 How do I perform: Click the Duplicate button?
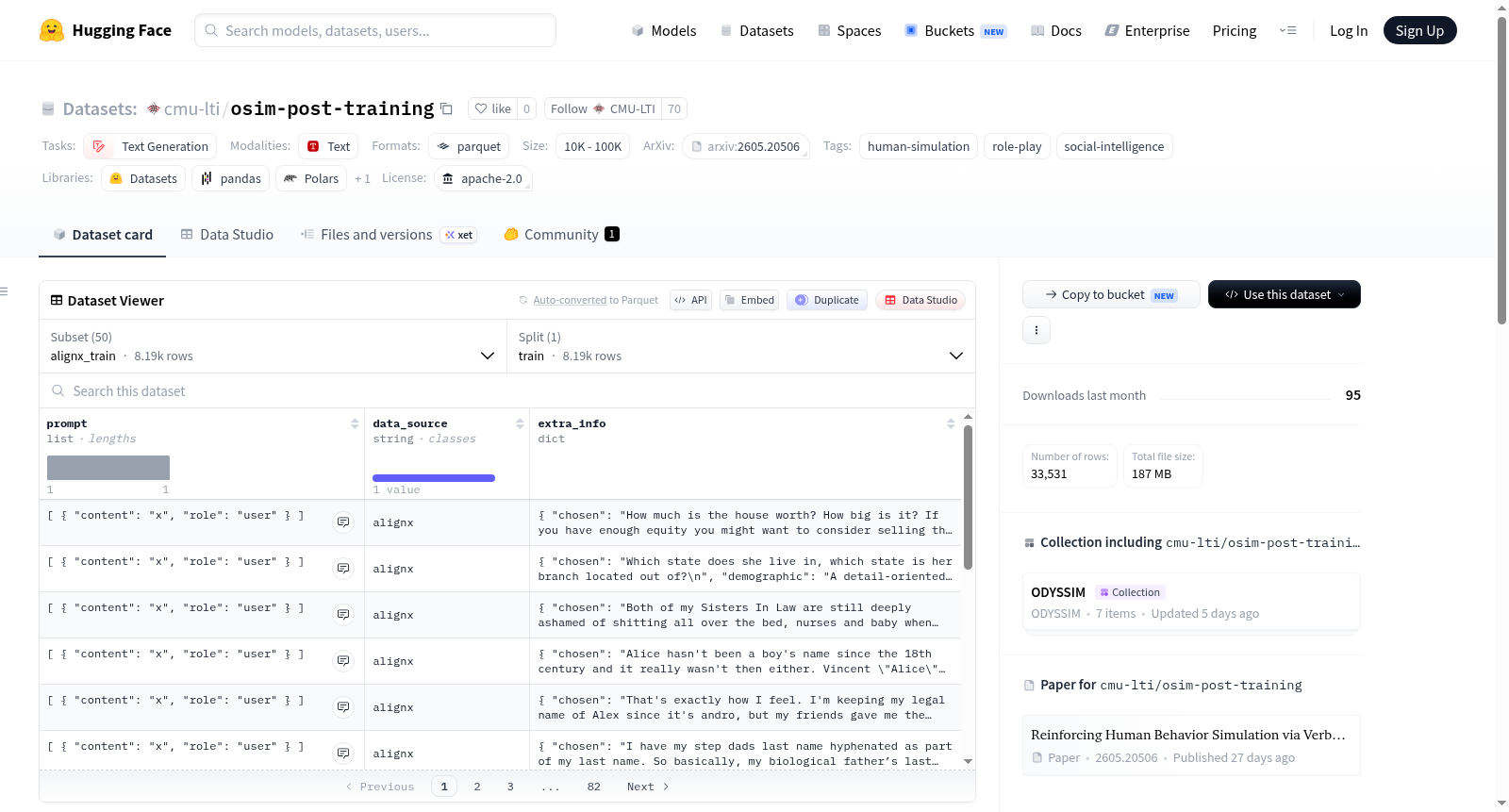click(827, 300)
